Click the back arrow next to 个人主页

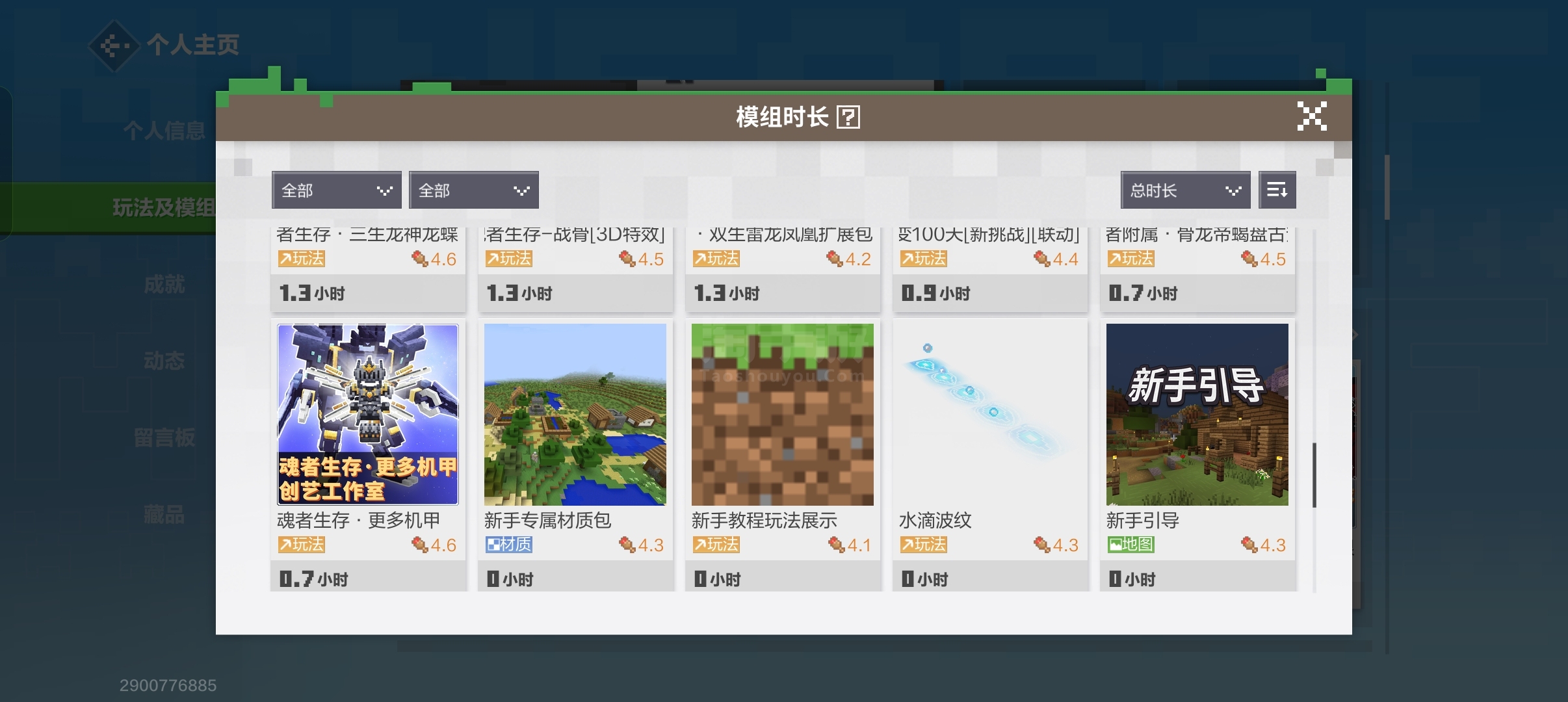pos(114,45)
